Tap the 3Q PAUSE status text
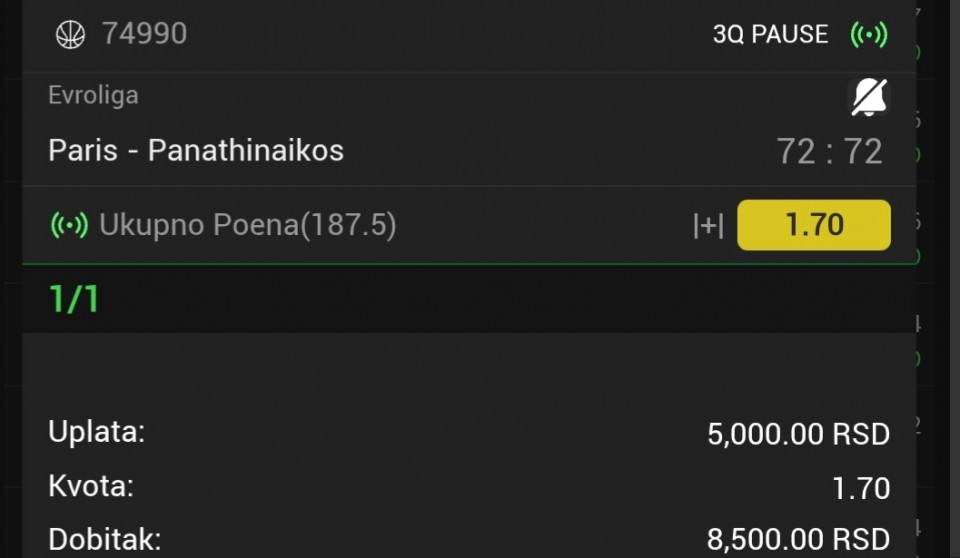Screen dimensions: 960x558 (x=770, y=35)
